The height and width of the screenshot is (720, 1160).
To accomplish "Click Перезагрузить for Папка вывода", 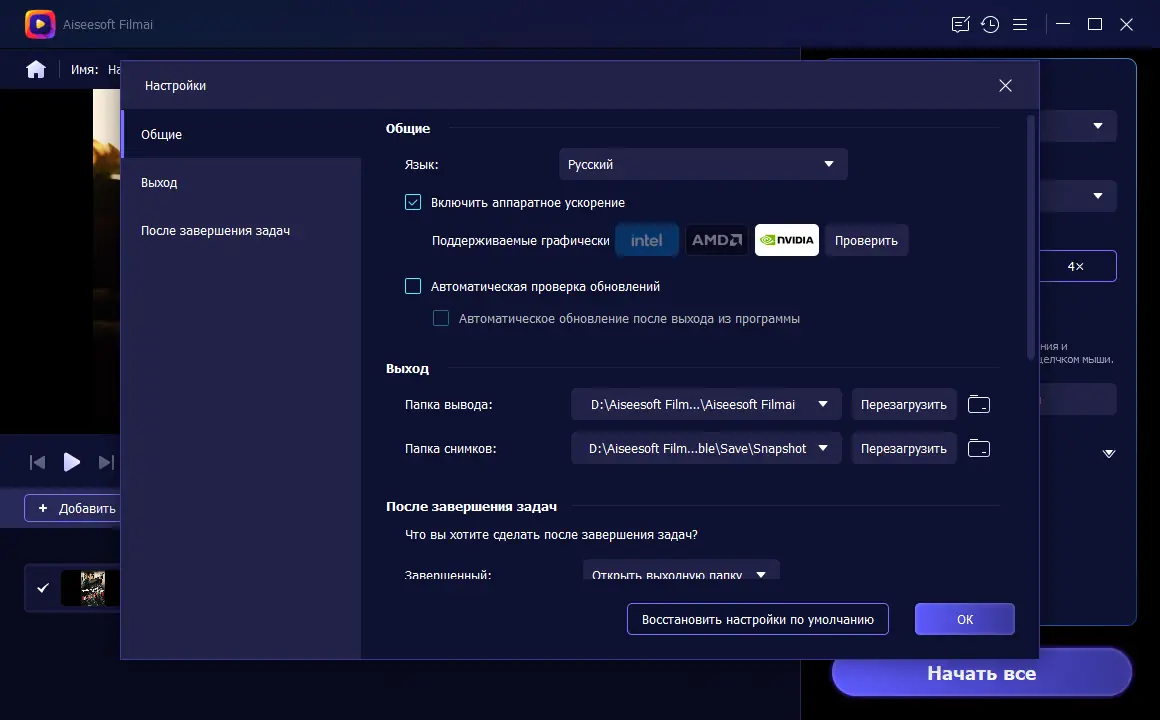I will coord(904,405).
